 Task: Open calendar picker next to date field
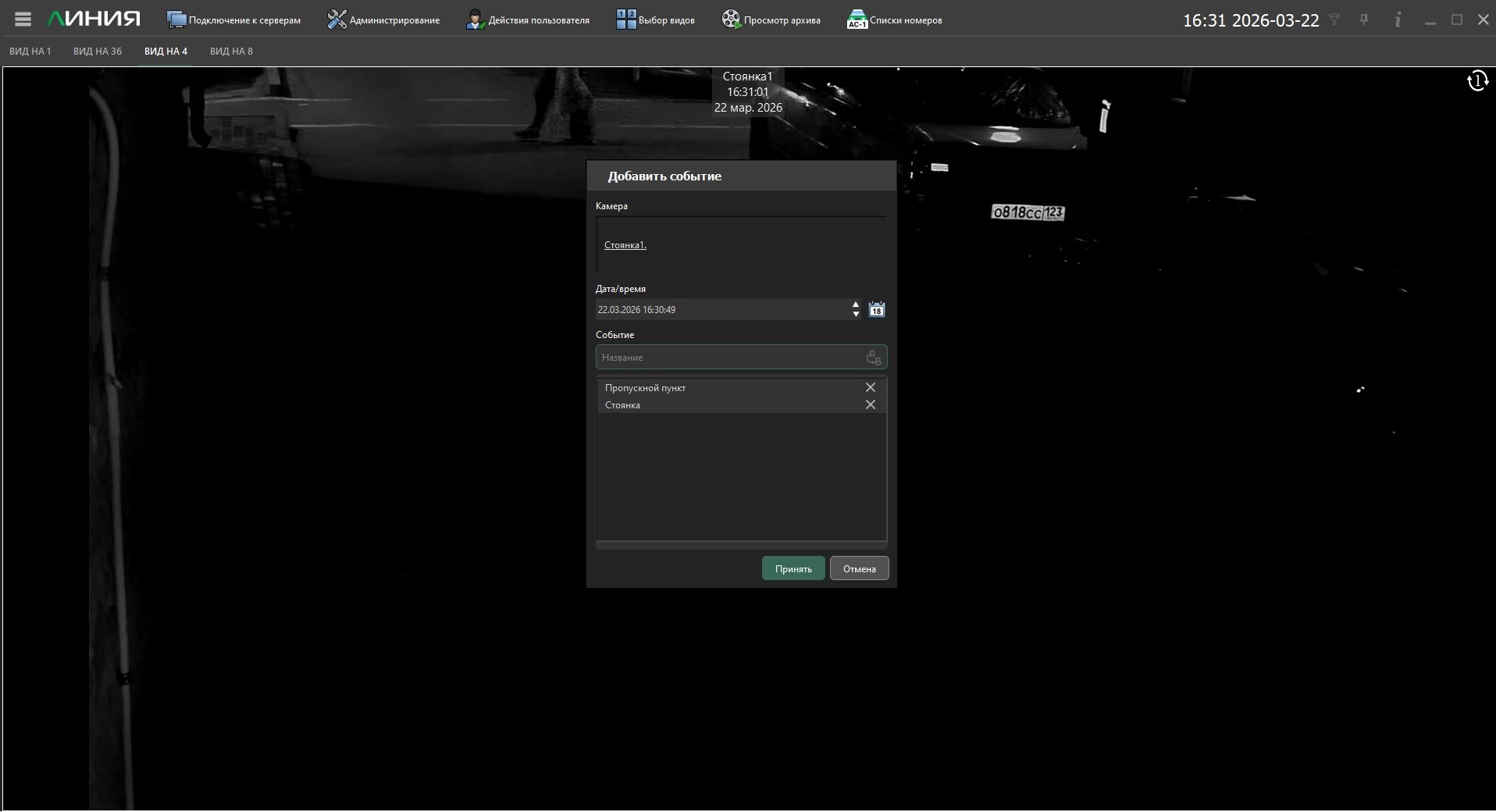coord(877,310)
